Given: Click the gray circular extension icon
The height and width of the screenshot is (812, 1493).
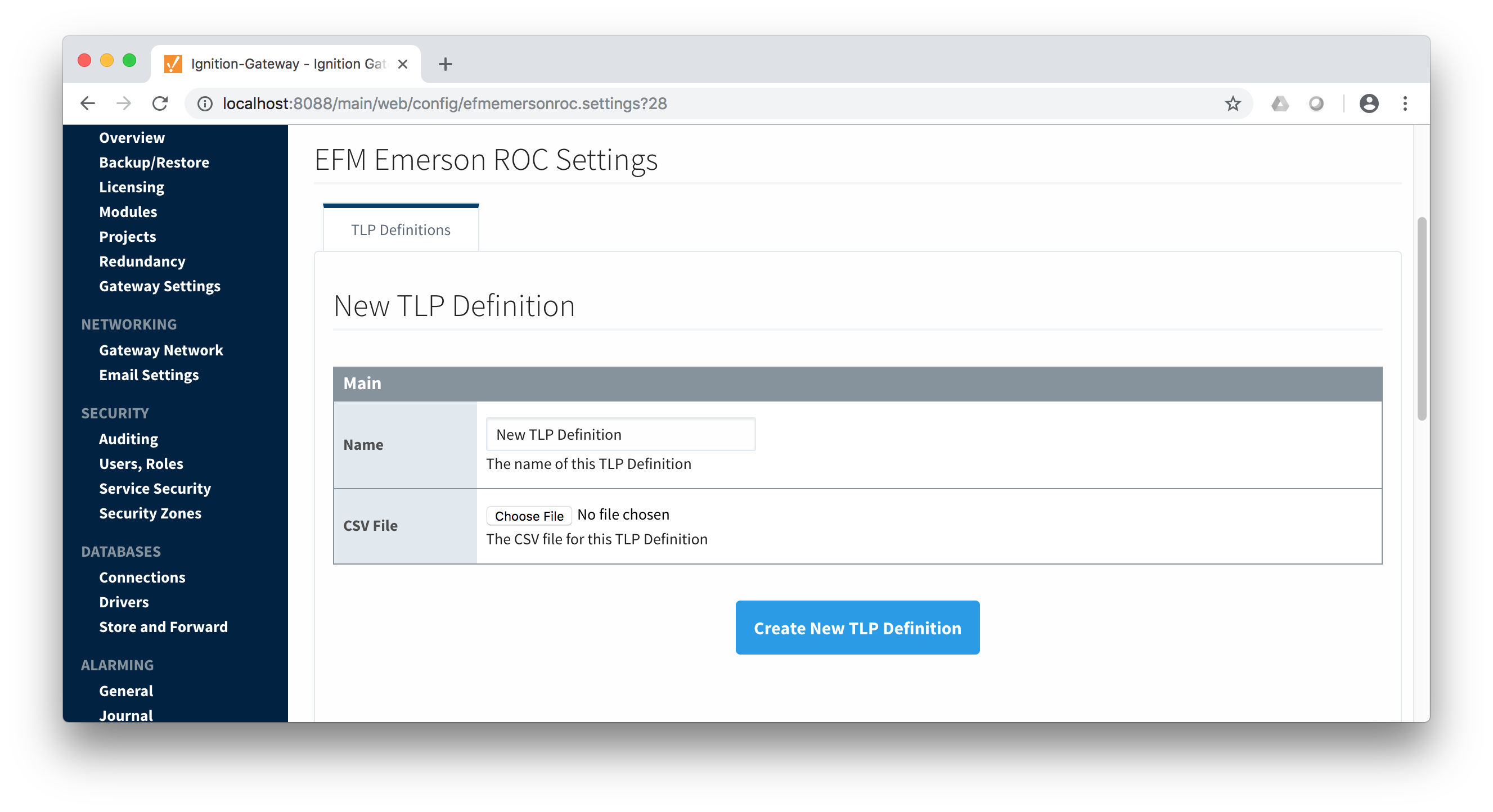Looking at the screenshot, I should [1316, 103].
